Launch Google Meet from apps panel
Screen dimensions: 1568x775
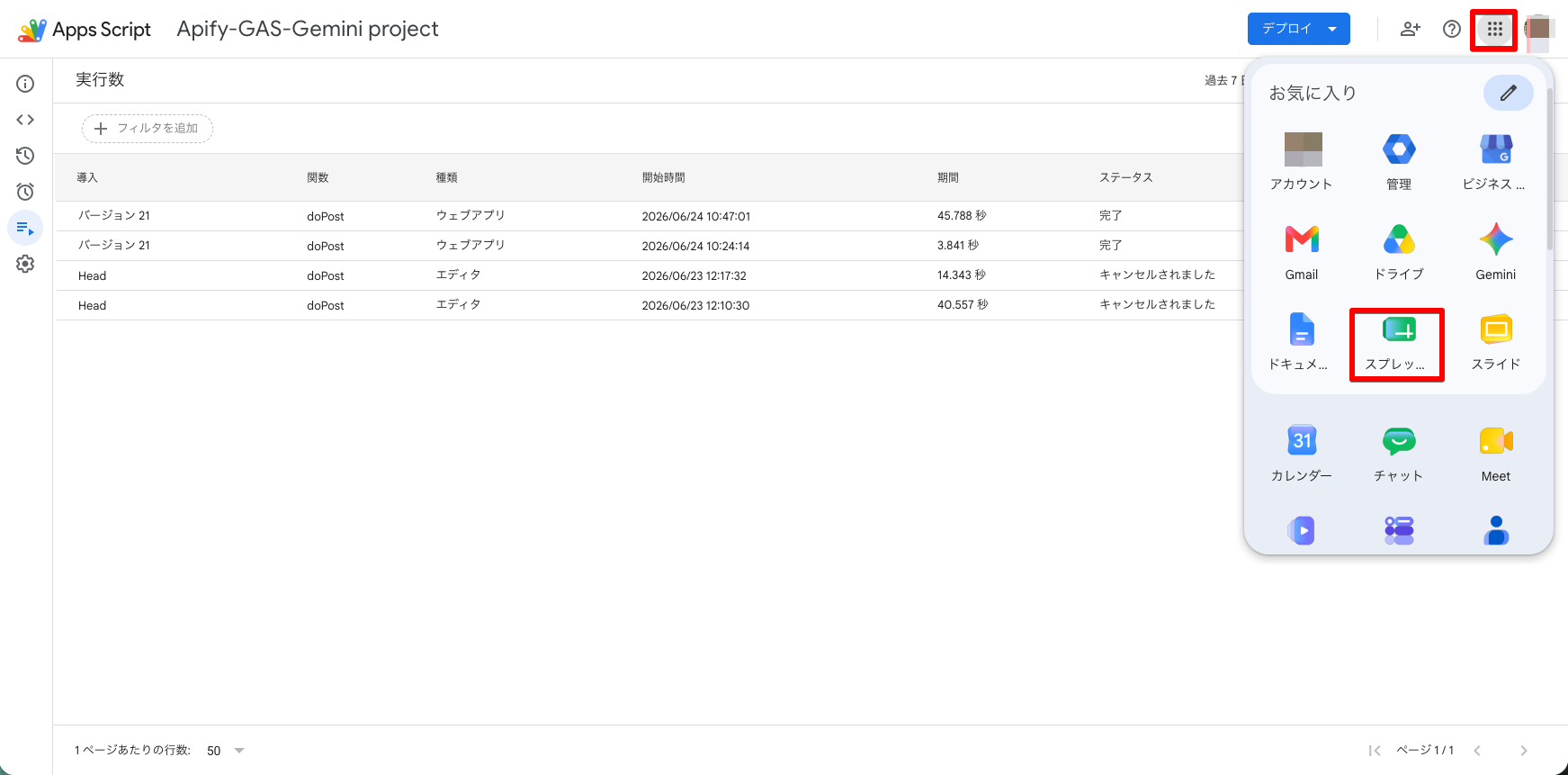1496,455
